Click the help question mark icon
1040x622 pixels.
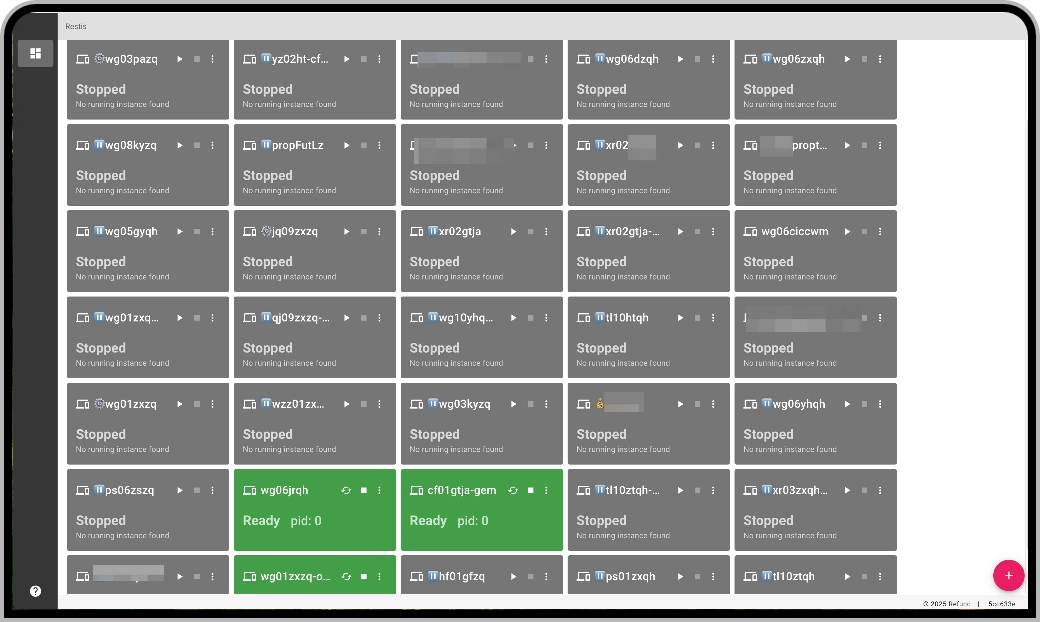coord(35,591)
